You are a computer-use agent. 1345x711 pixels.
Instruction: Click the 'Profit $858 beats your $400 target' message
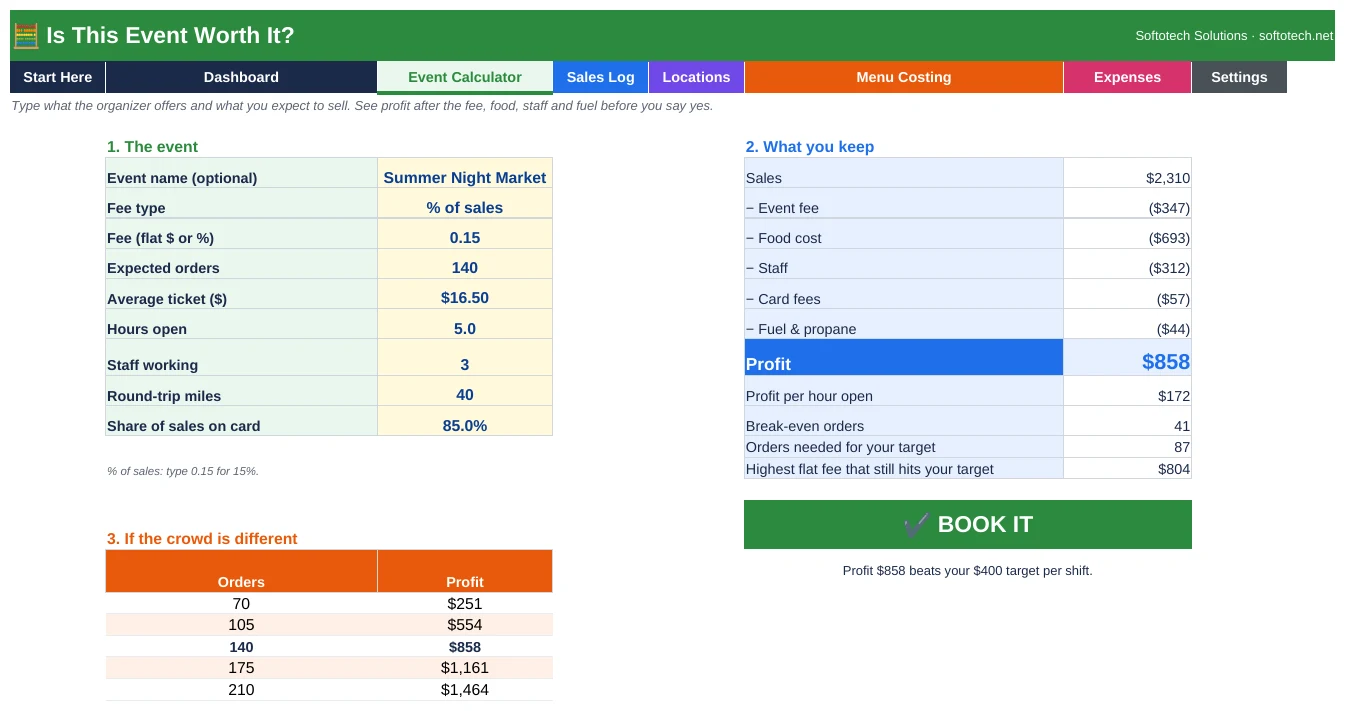(968, 571)
